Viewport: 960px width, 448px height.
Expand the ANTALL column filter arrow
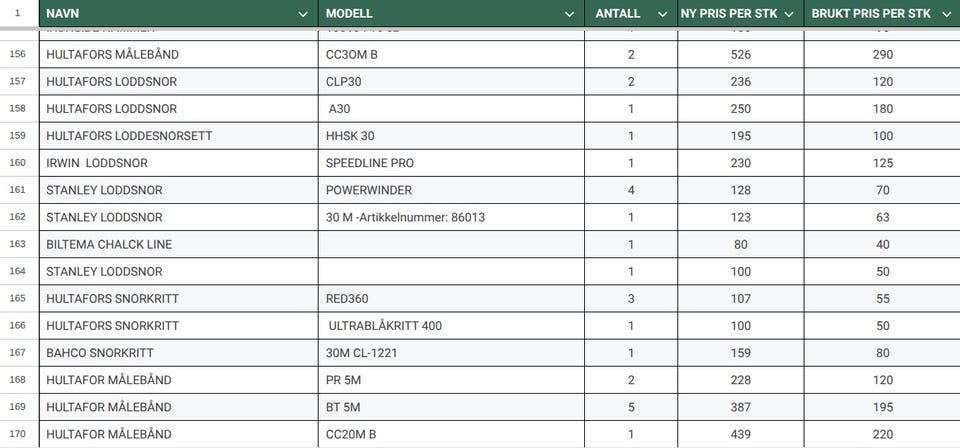[662, 14]
